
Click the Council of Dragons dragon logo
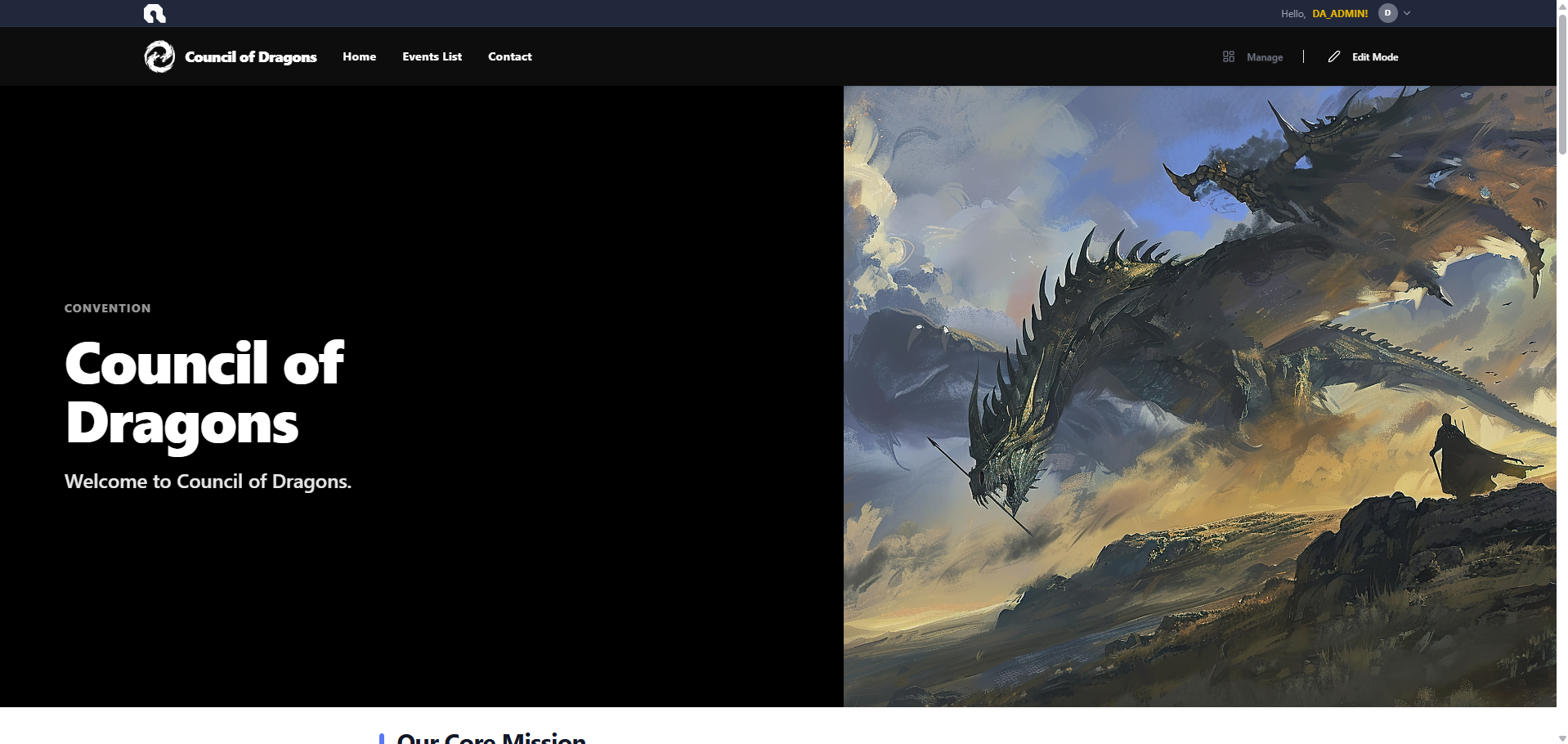point(160,56)
